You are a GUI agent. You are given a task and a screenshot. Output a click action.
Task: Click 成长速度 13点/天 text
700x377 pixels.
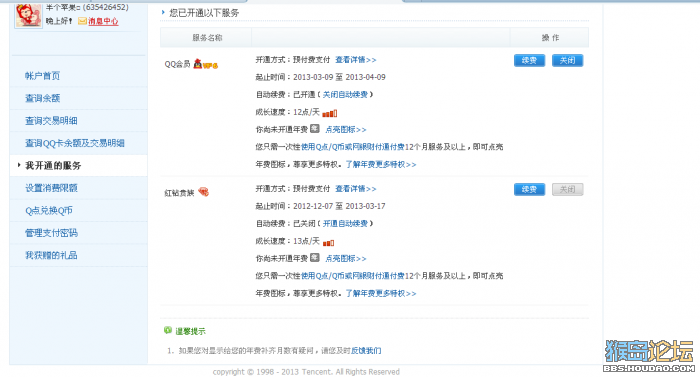click(288, 241)
